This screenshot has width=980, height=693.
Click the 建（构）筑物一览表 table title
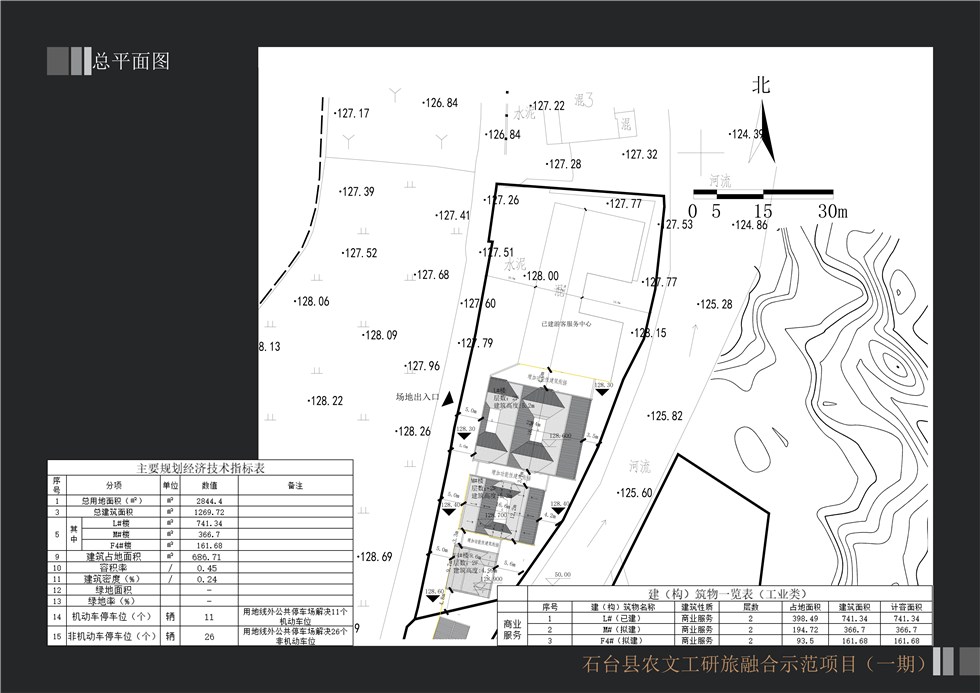tap(715, 594)
